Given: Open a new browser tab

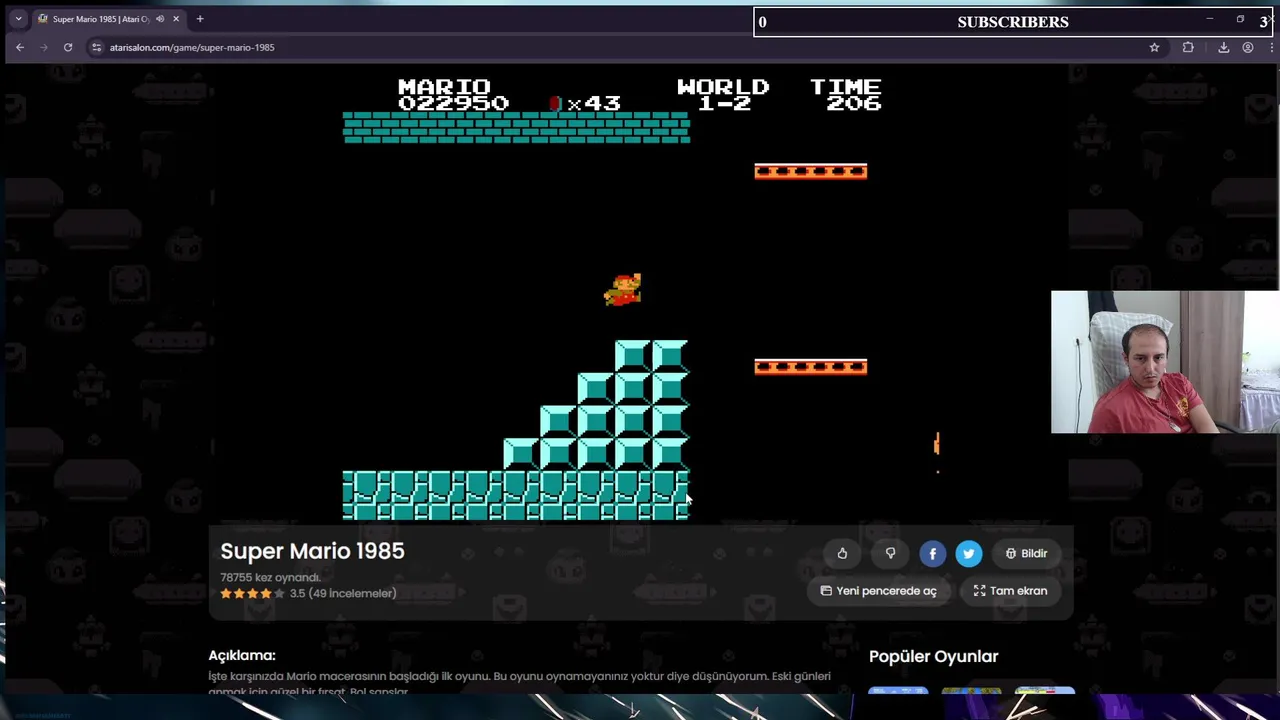Looking at the screenshot, I should [x=200, y=19].
